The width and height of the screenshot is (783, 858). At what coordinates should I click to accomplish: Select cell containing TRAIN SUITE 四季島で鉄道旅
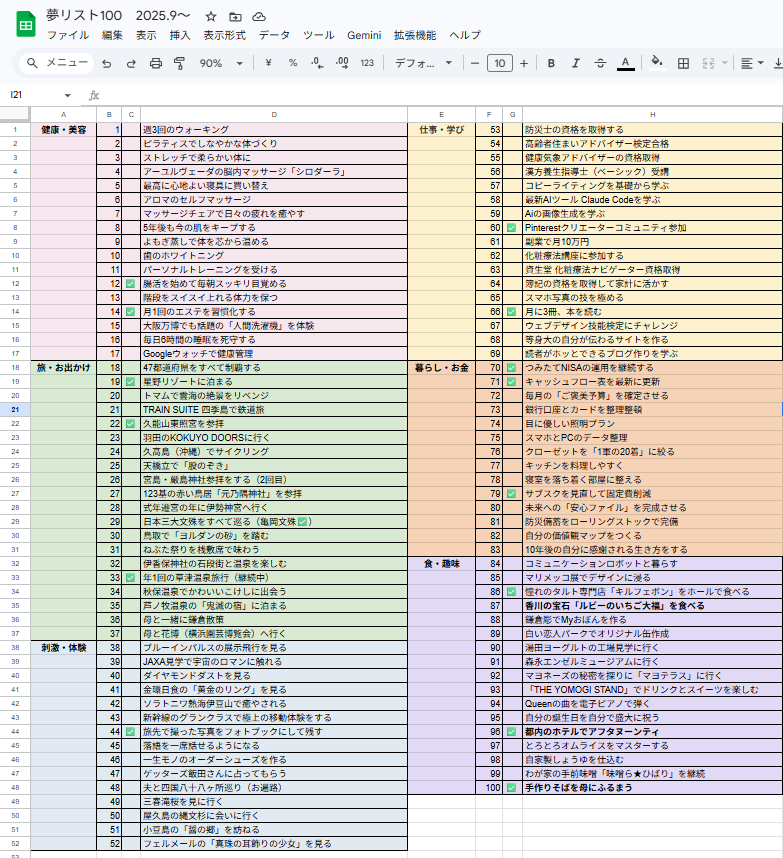(273, 410)
